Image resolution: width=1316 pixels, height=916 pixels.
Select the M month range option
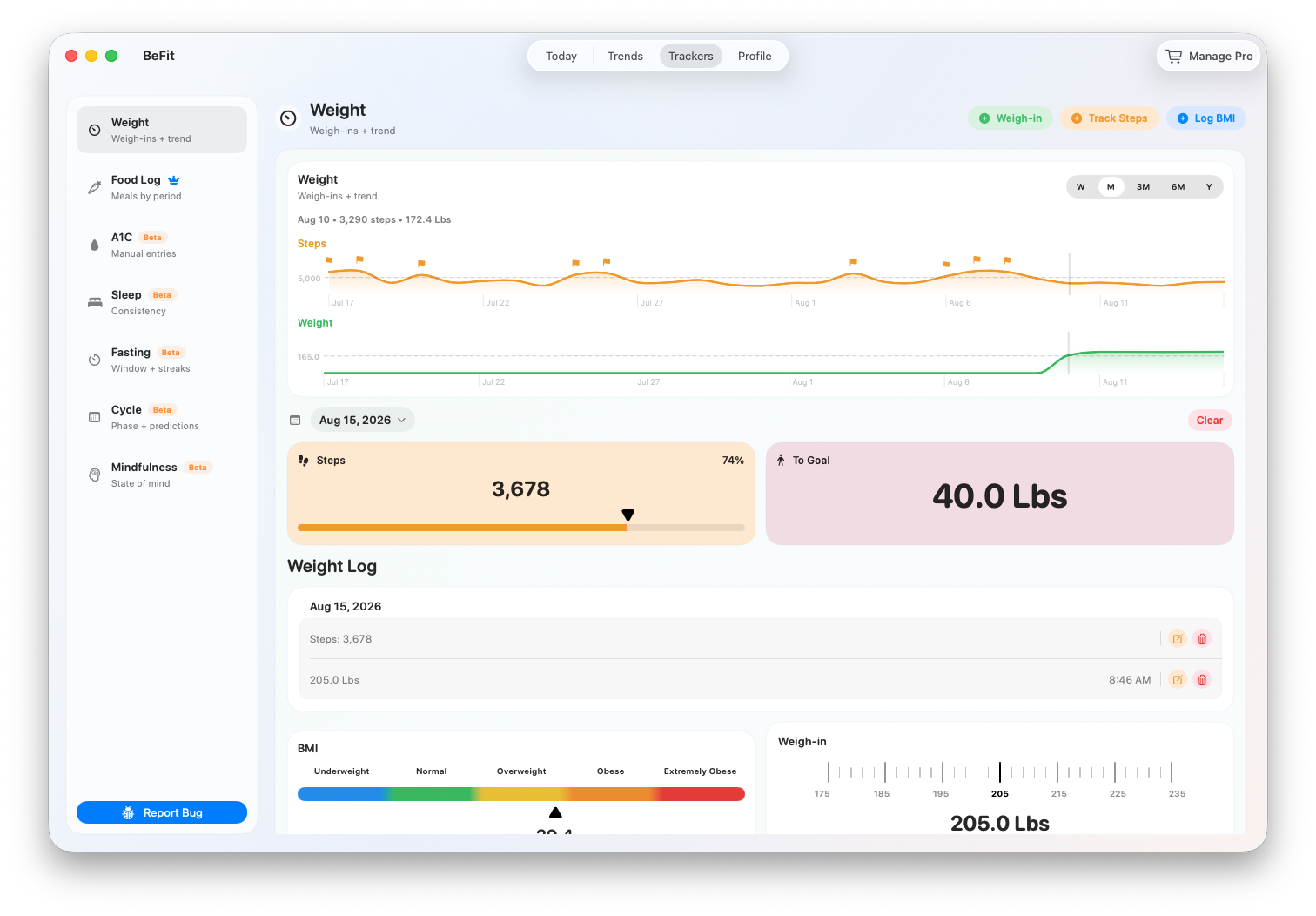click(1111, 187)
